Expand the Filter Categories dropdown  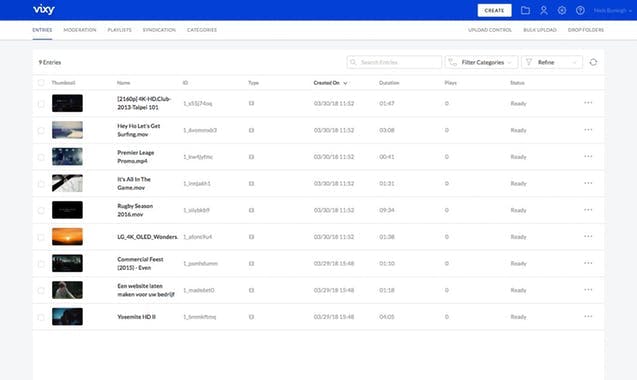pyautogui.click(x=481, y=62)
